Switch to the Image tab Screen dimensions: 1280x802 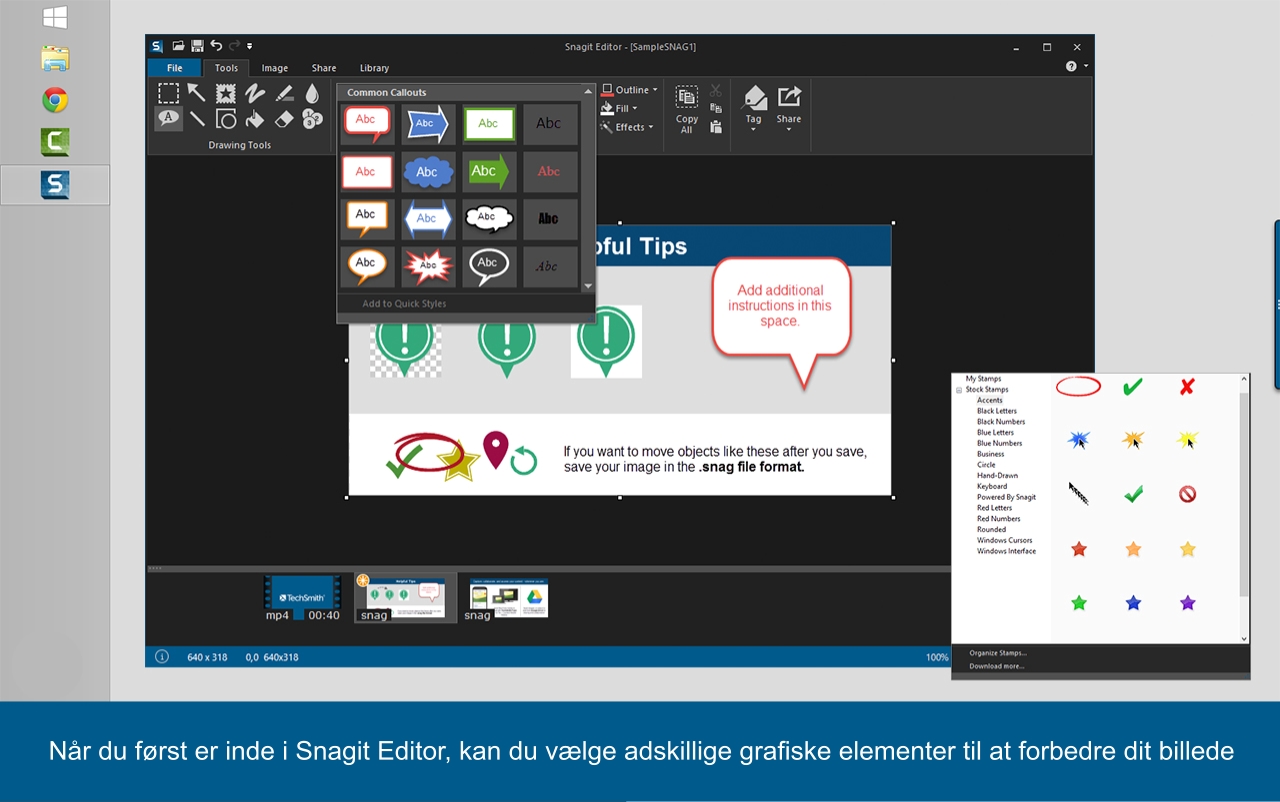click(274, 67)
